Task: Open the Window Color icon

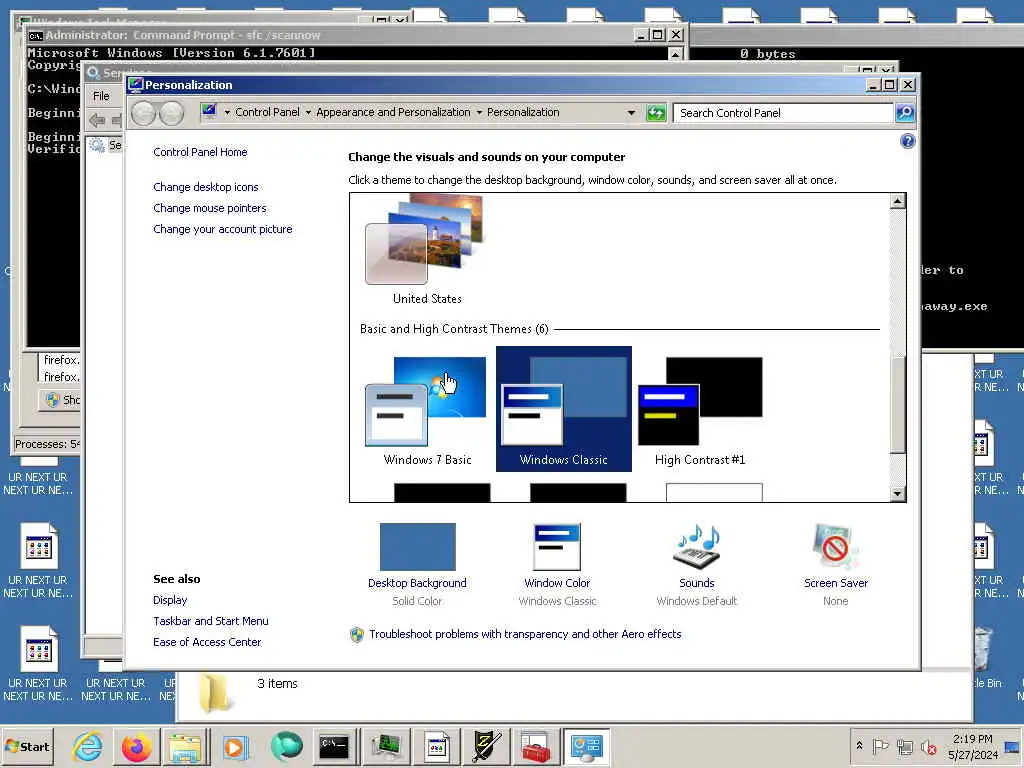Action: (x=557, y=547)
